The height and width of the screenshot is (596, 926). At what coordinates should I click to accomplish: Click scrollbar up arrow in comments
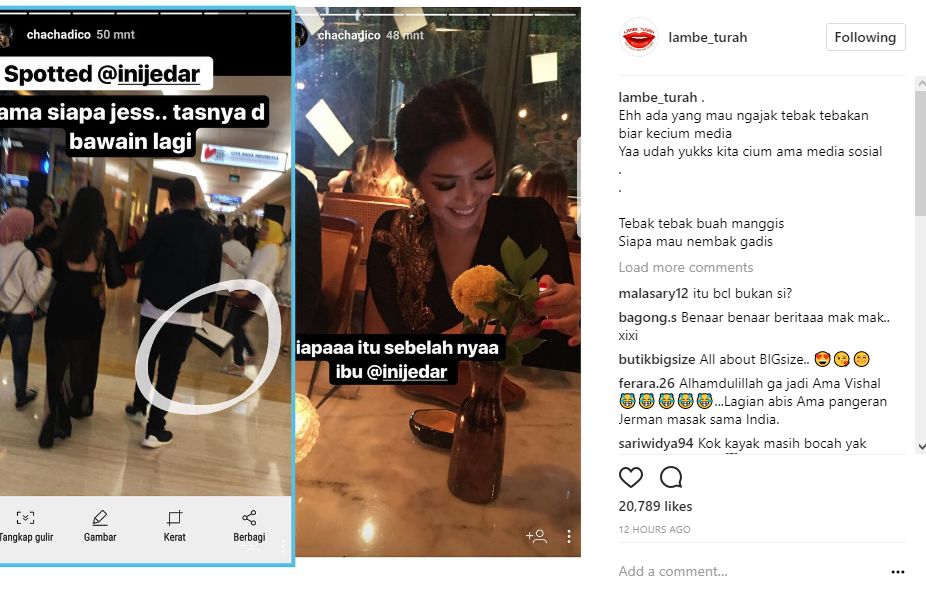pyautogui.click(x=921, y=83)
